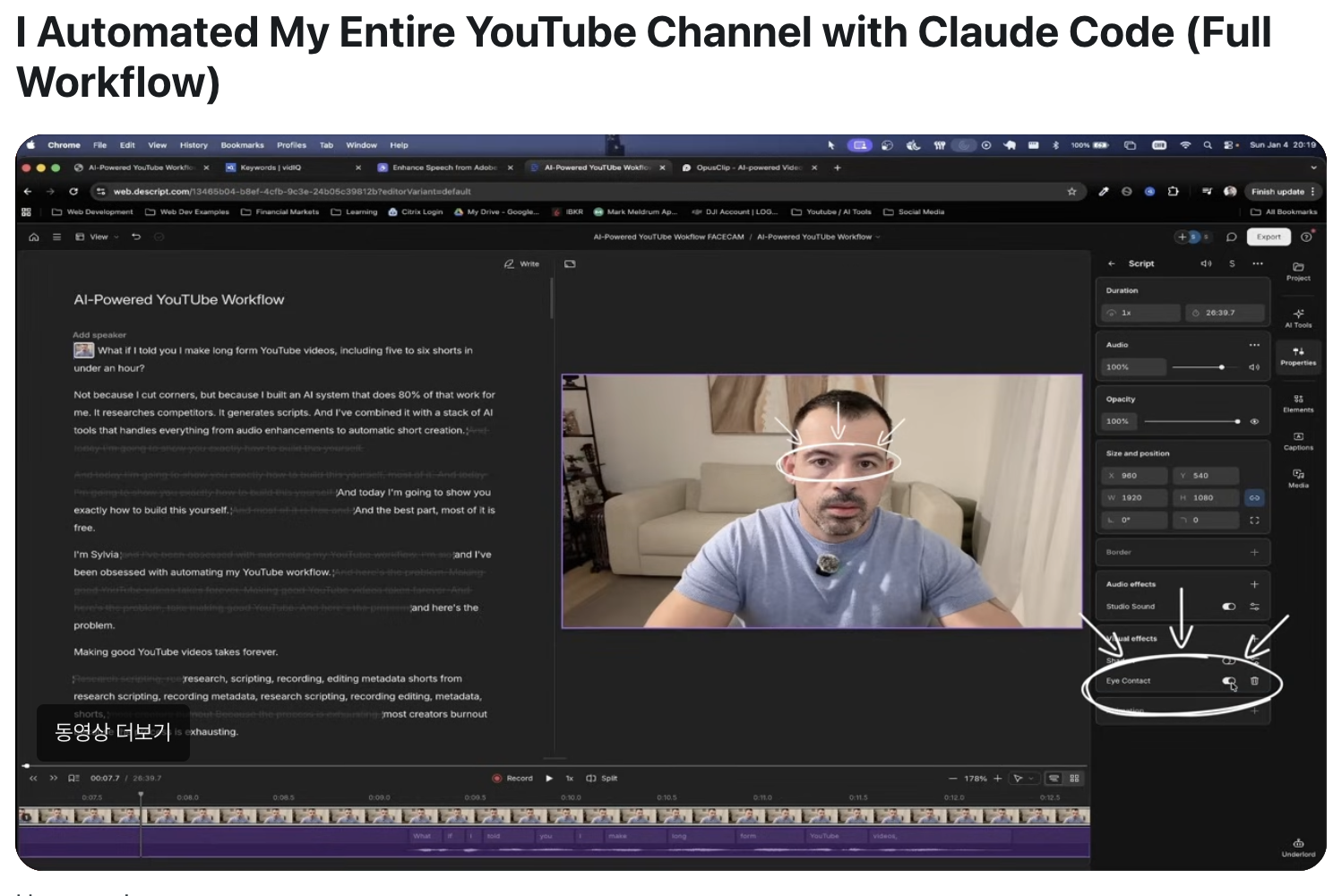Toggle layer visibility eye next to Opacity
Image resolution: width=1342 pixels, height=896 pixels.
click(x=1254, y=421)
